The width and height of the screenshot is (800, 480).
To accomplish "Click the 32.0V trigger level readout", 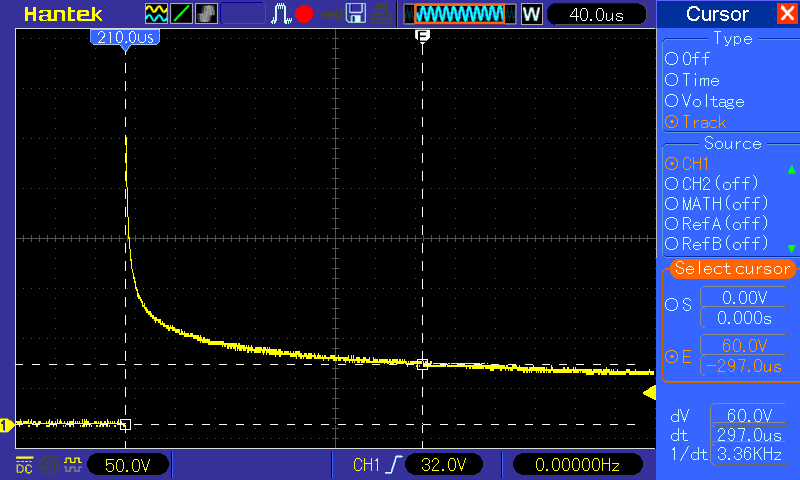I will (444, 465).
